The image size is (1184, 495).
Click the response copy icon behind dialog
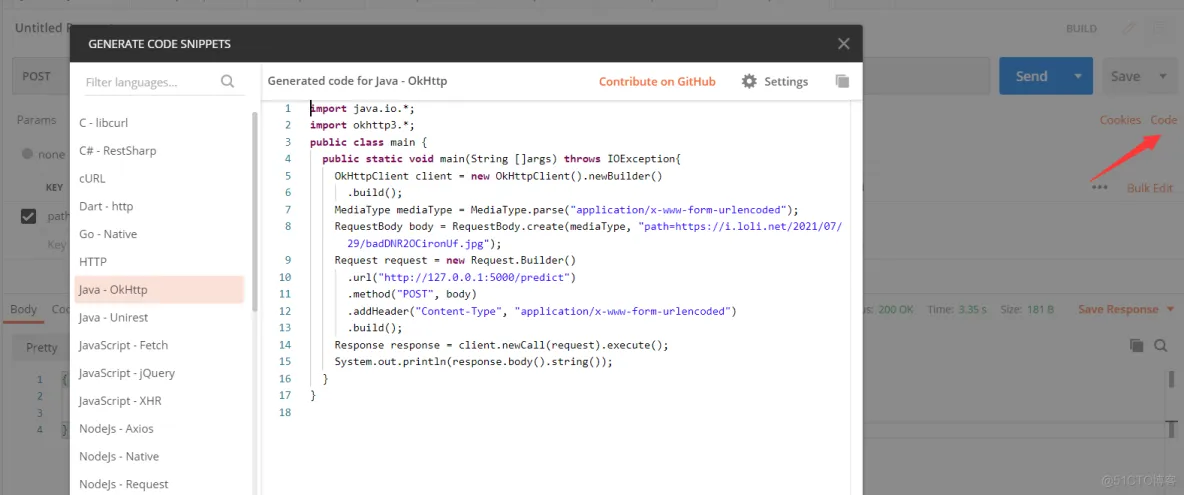click(x=1136, y=346)
